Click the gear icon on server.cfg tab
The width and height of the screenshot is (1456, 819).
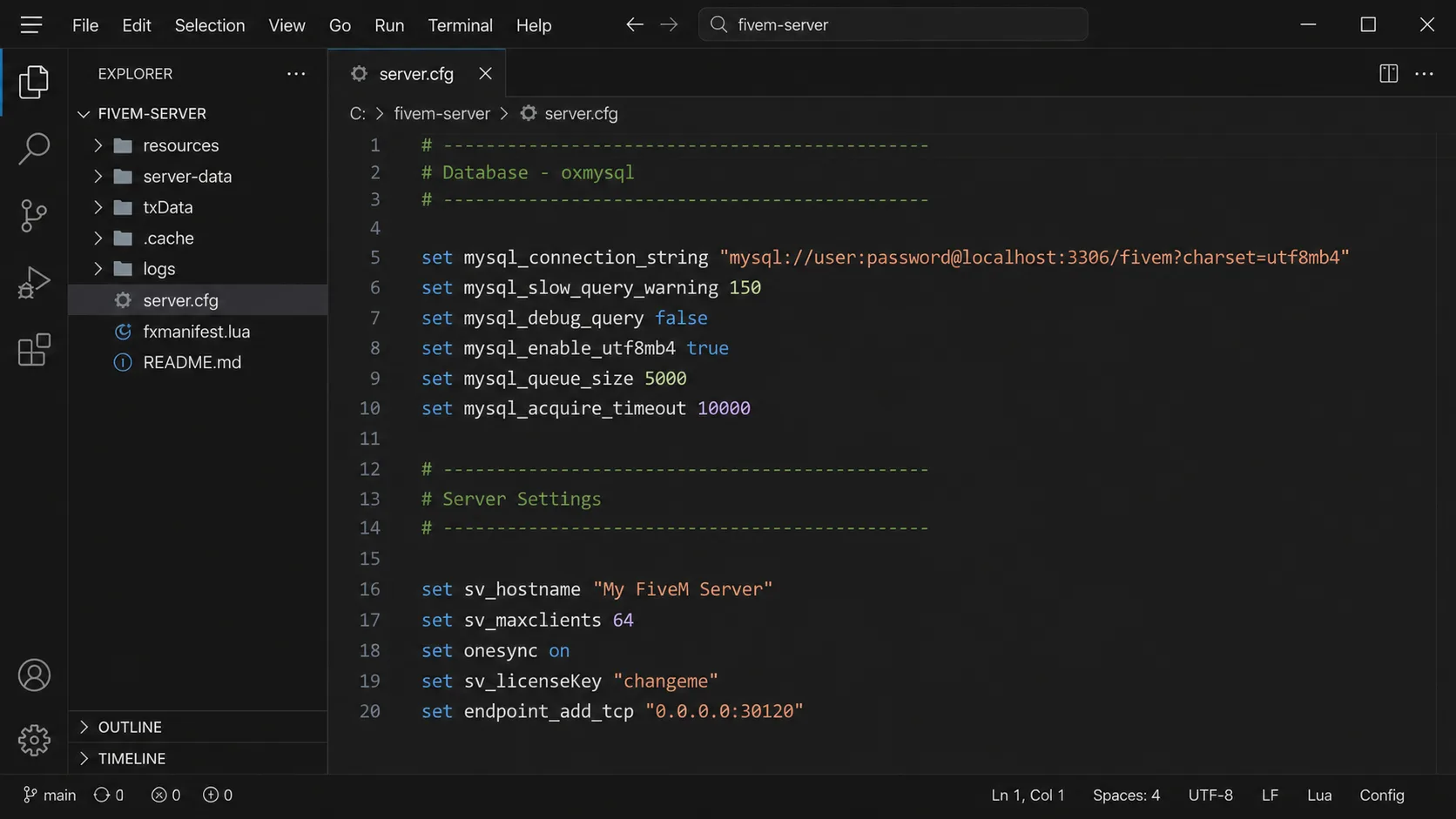pos(359,74)
